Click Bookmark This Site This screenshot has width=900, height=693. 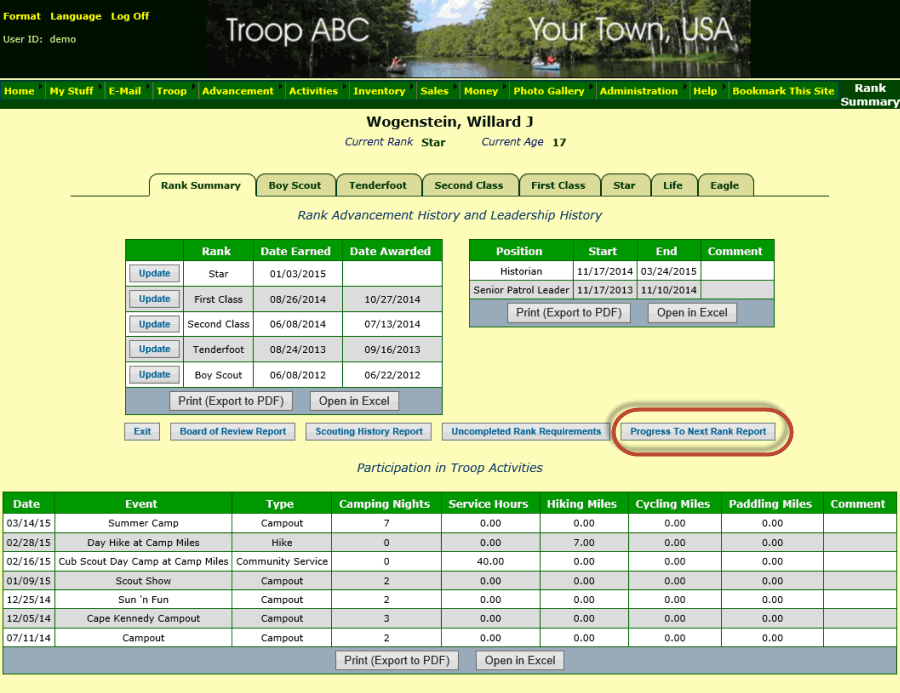(x=783, y=91)
